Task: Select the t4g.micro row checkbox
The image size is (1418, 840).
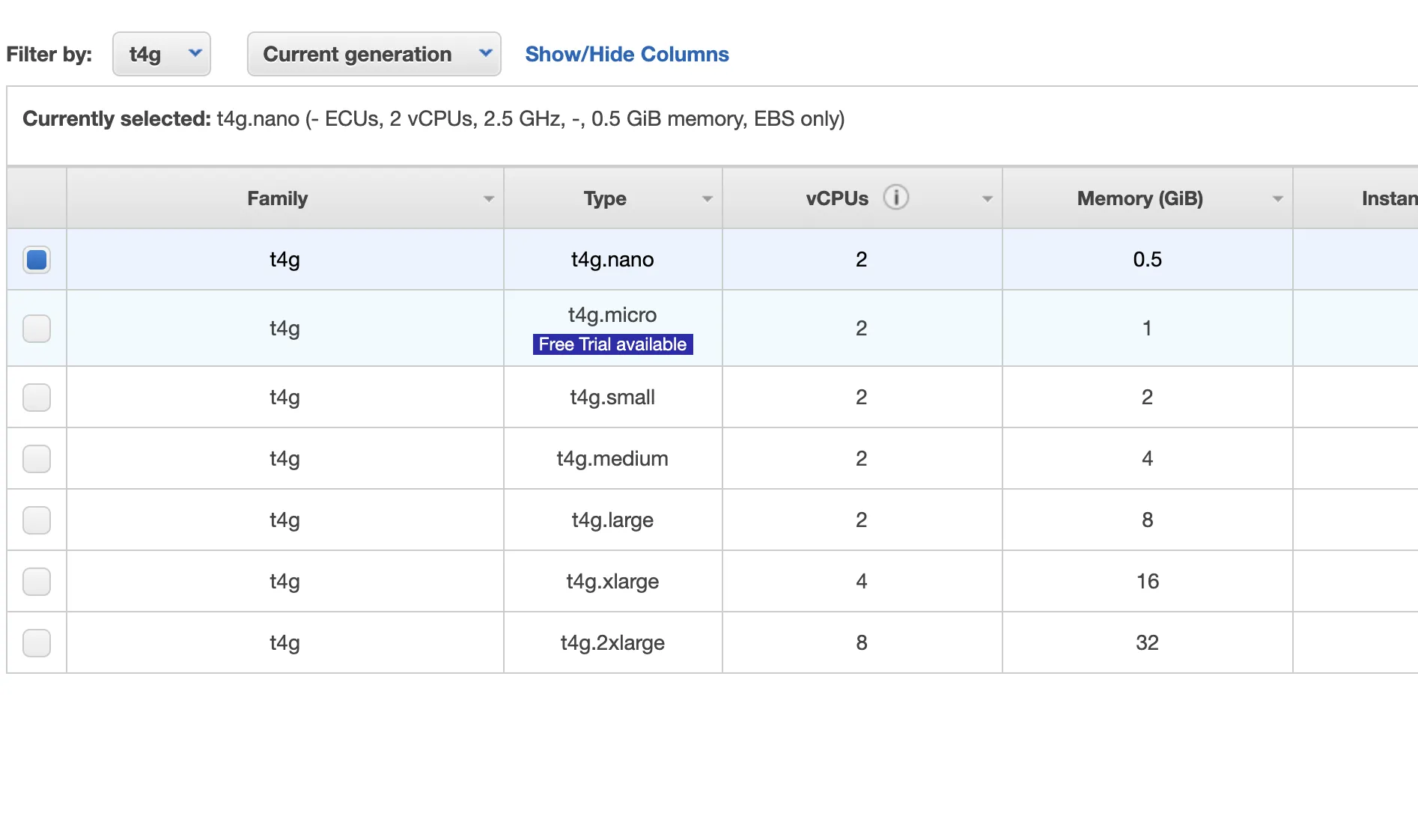Action: point(37,329)
